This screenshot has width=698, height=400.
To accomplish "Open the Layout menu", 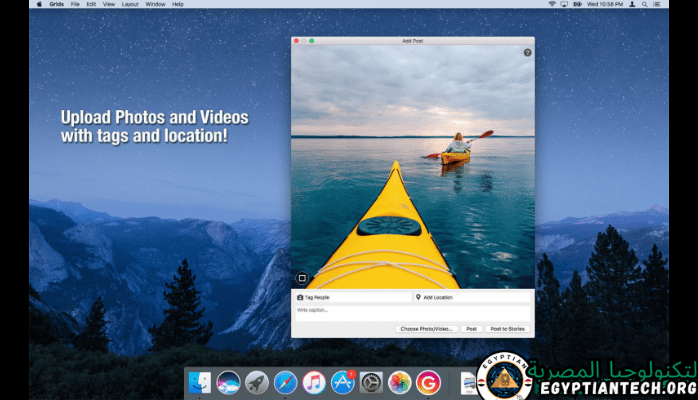I will pos(130,4).
